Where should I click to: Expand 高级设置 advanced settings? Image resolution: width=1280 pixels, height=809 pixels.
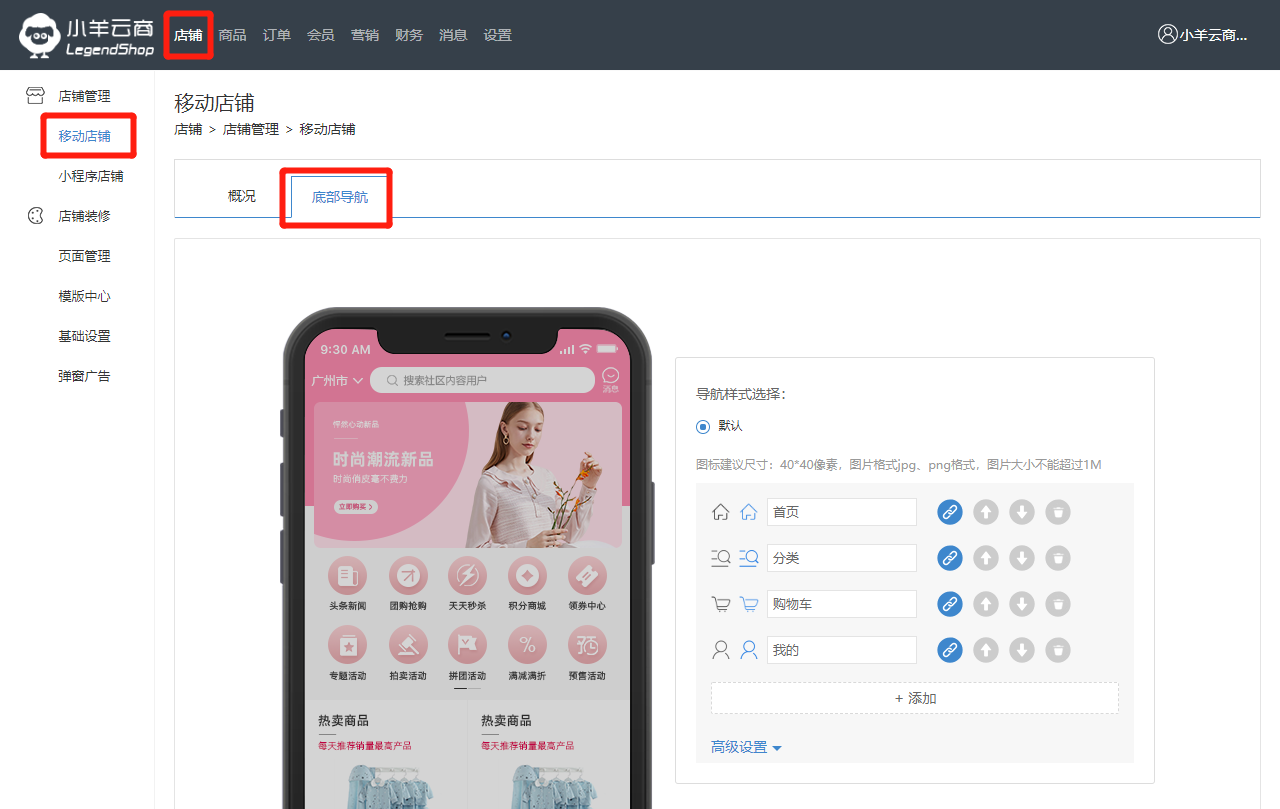click(746, 747)
